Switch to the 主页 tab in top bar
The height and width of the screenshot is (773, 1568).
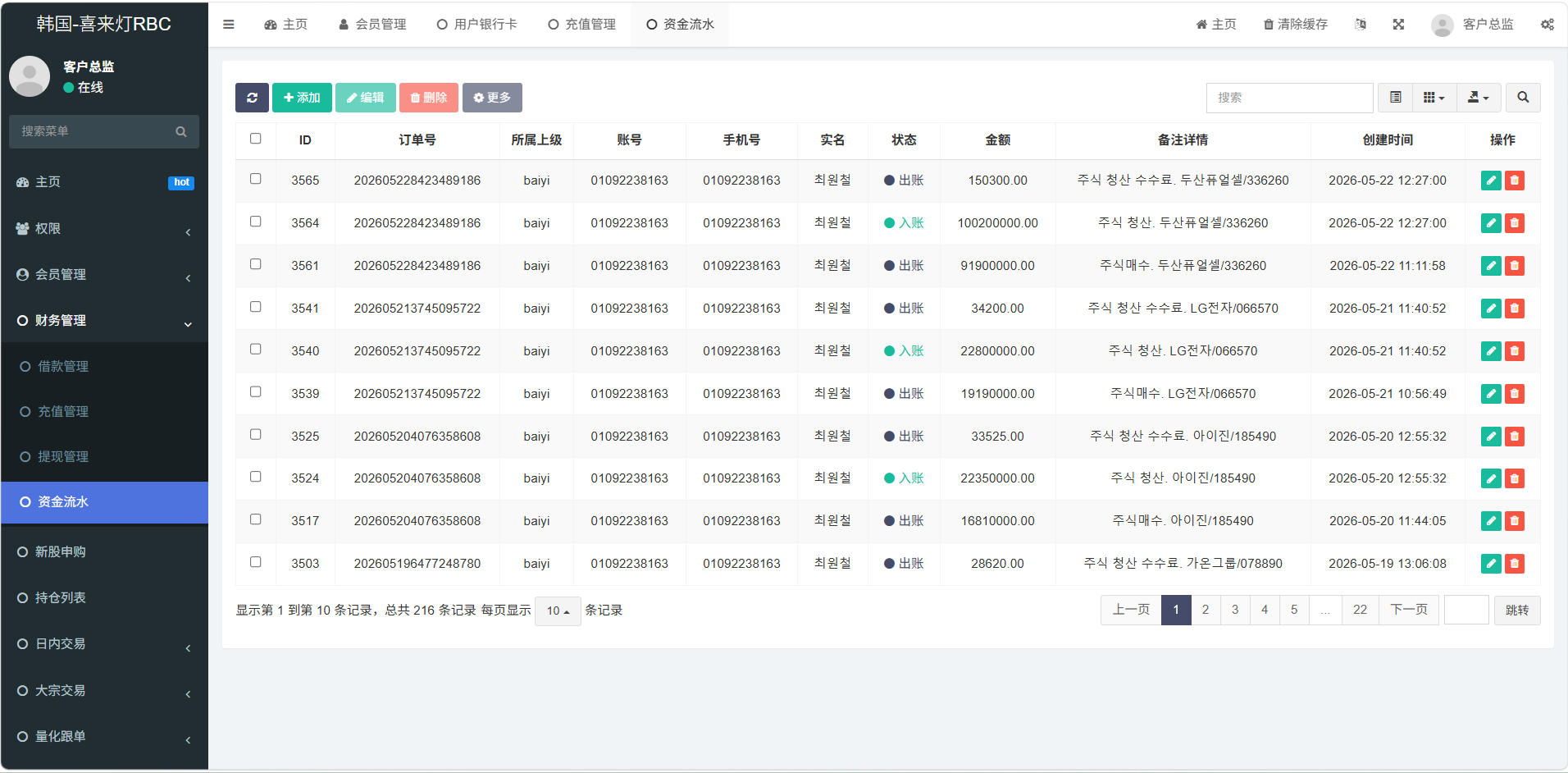pos(285,25)
